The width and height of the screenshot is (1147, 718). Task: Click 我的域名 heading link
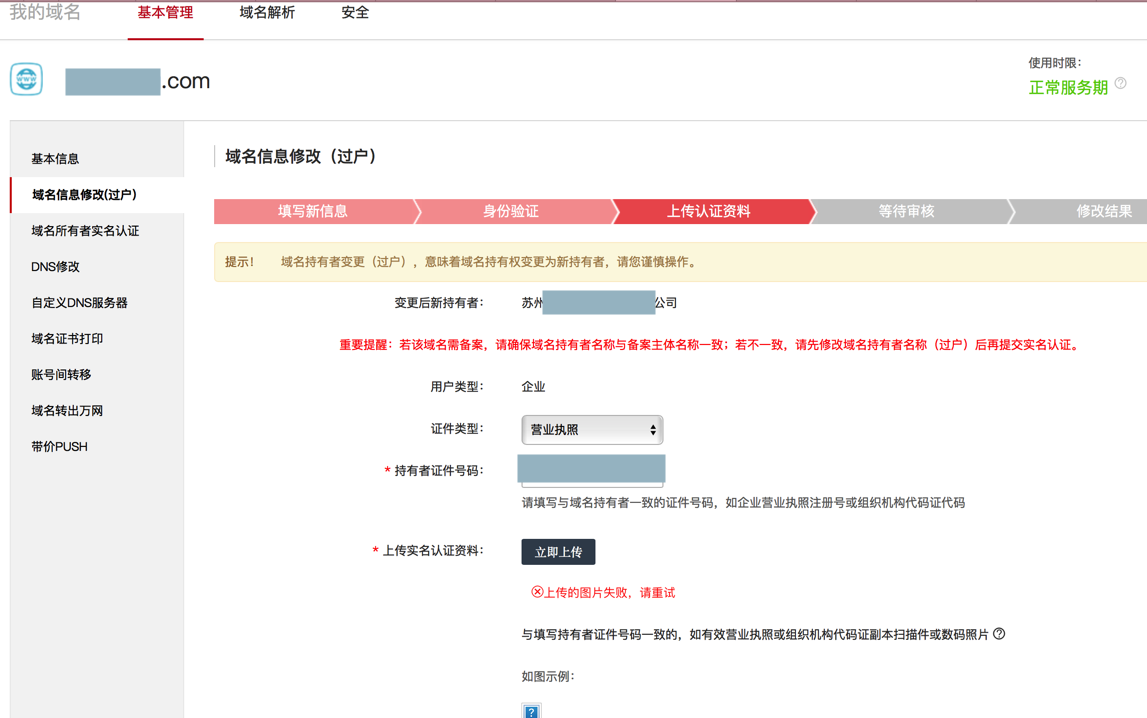coord(45,12)
